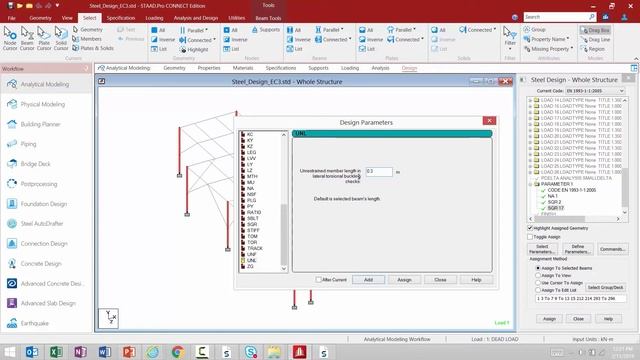Open the File menu
640x360 pixels.
click(11, 18)
